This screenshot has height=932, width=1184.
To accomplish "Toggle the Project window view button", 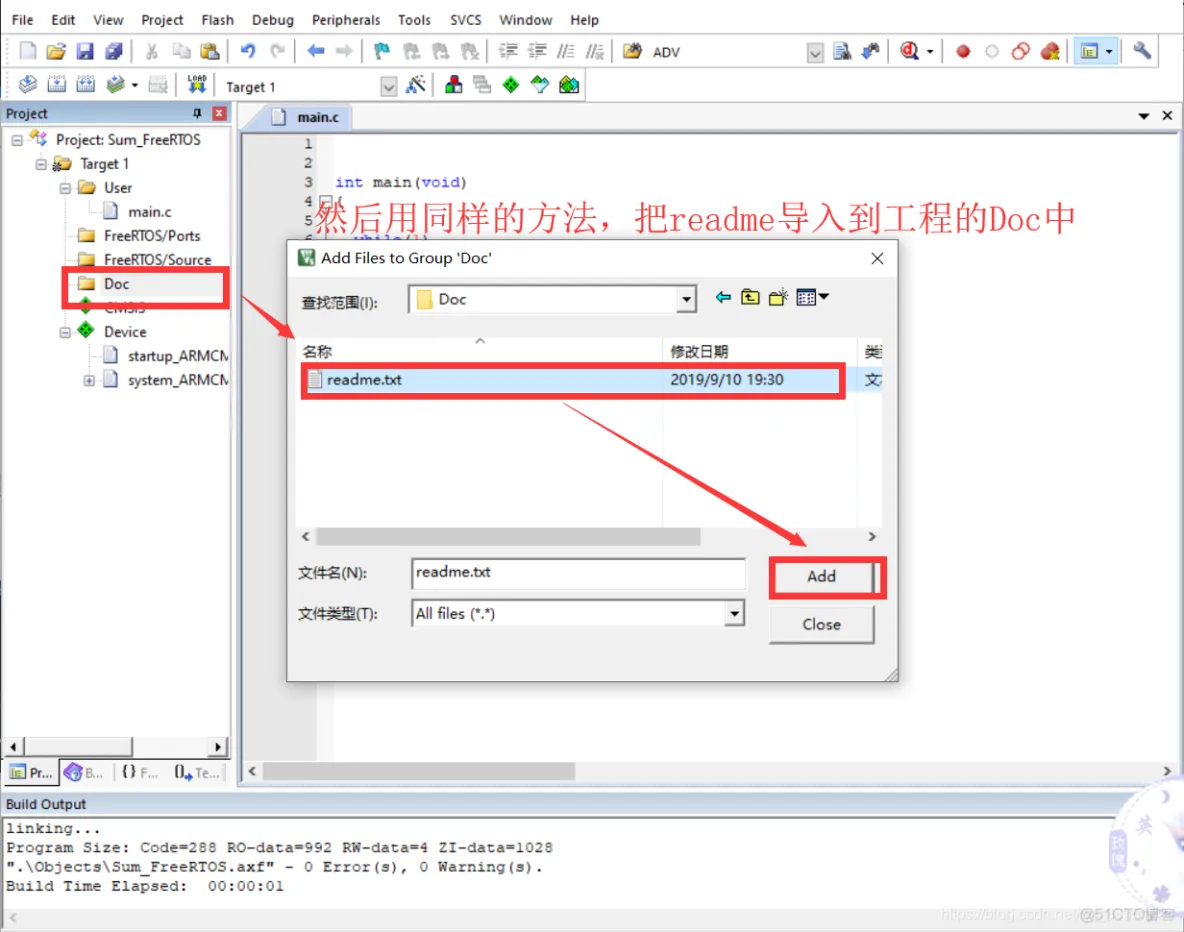I will coord(1089,51).
